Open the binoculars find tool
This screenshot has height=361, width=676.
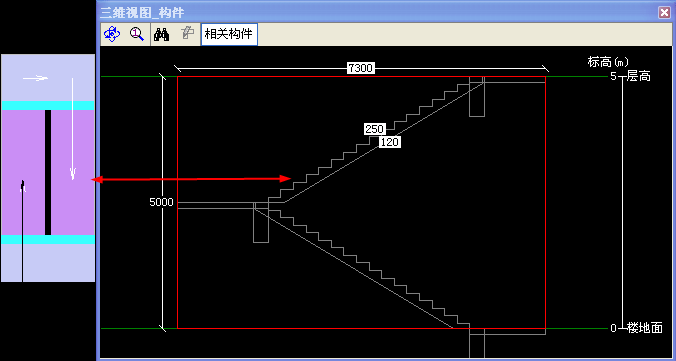[x=162, y=35]
